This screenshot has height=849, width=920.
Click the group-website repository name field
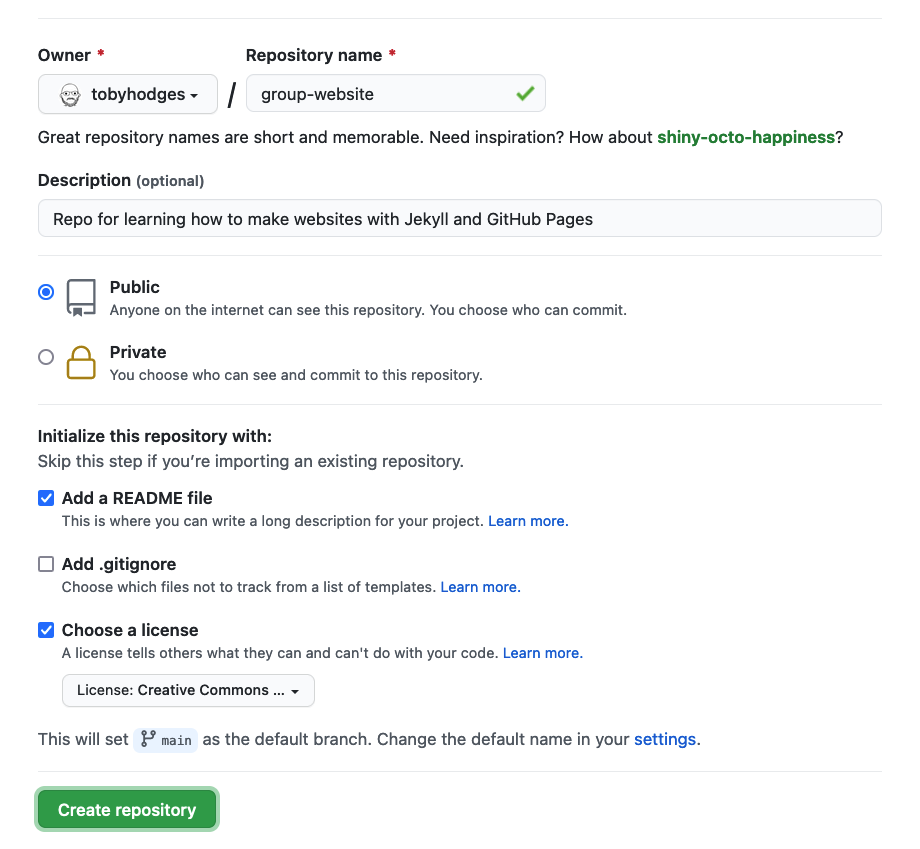coord(395,93)
